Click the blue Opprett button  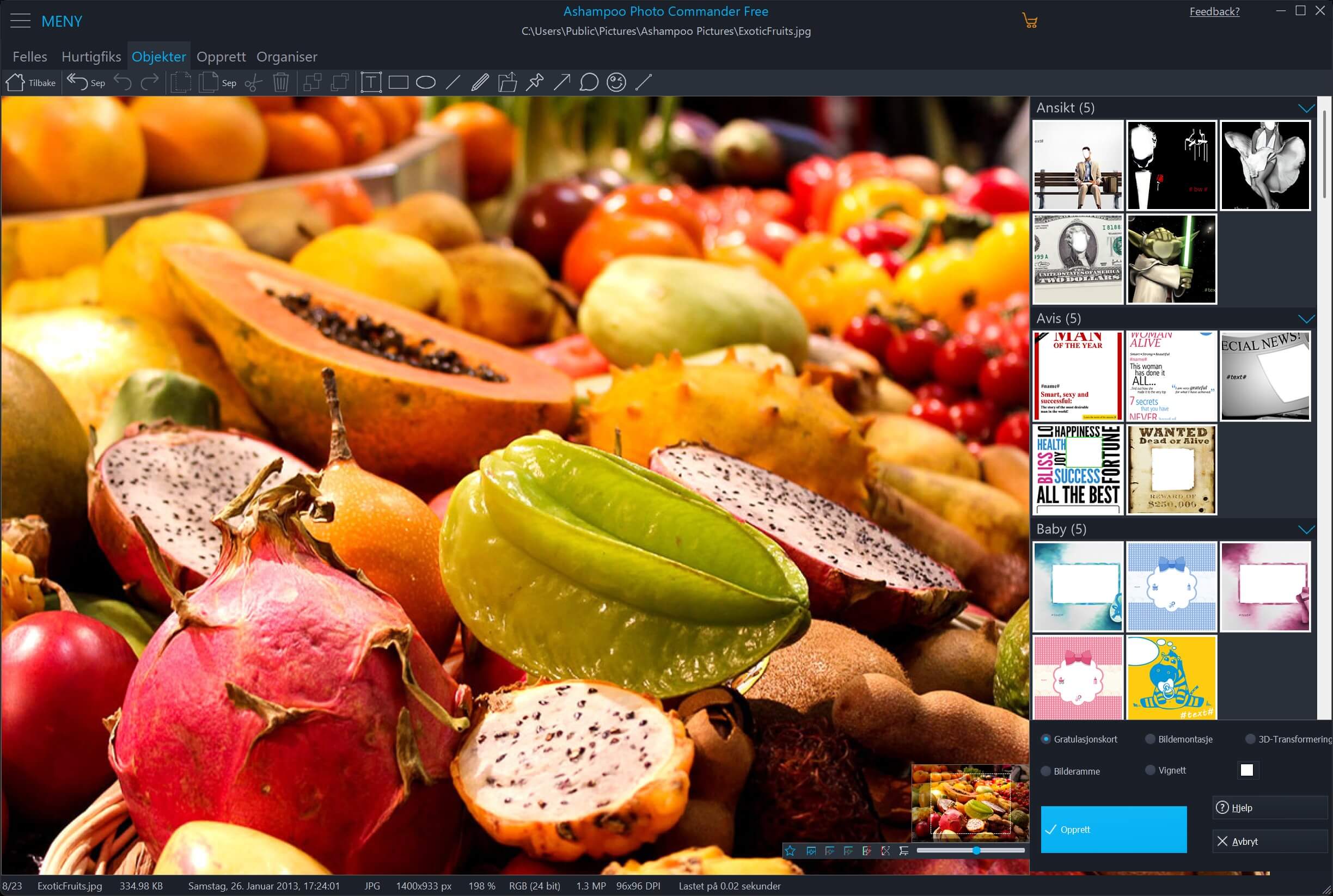coord(1113,829)
